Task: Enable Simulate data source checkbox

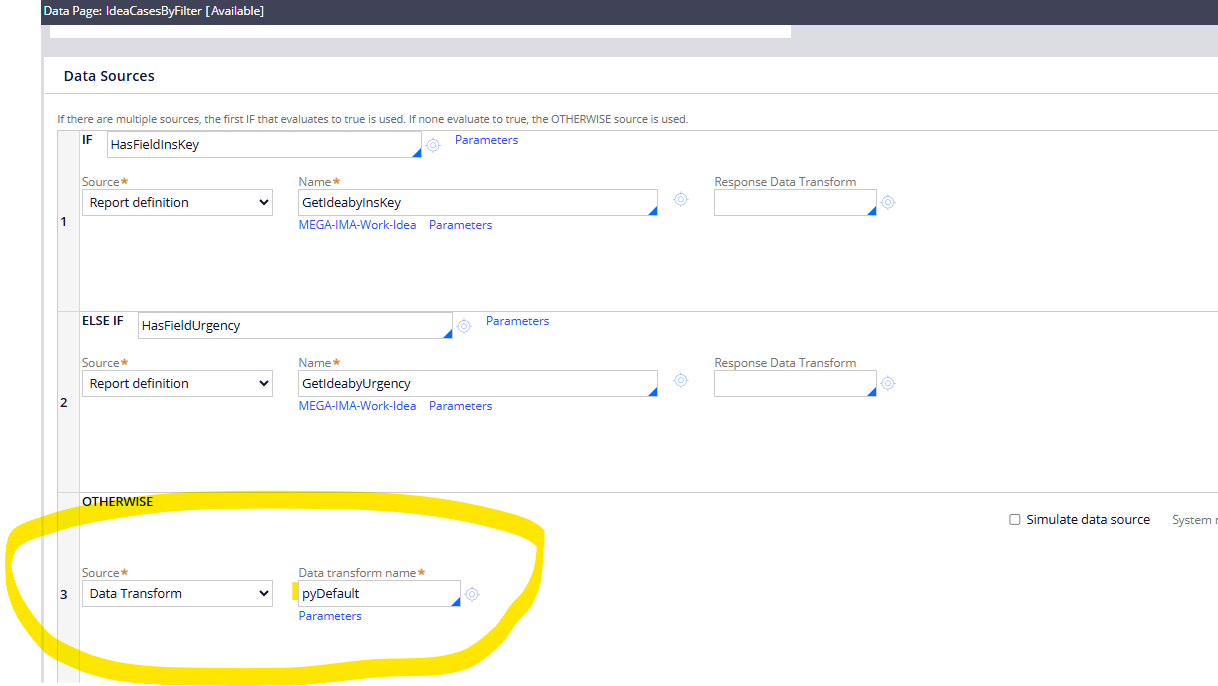Action: (x=1015, y=520)
